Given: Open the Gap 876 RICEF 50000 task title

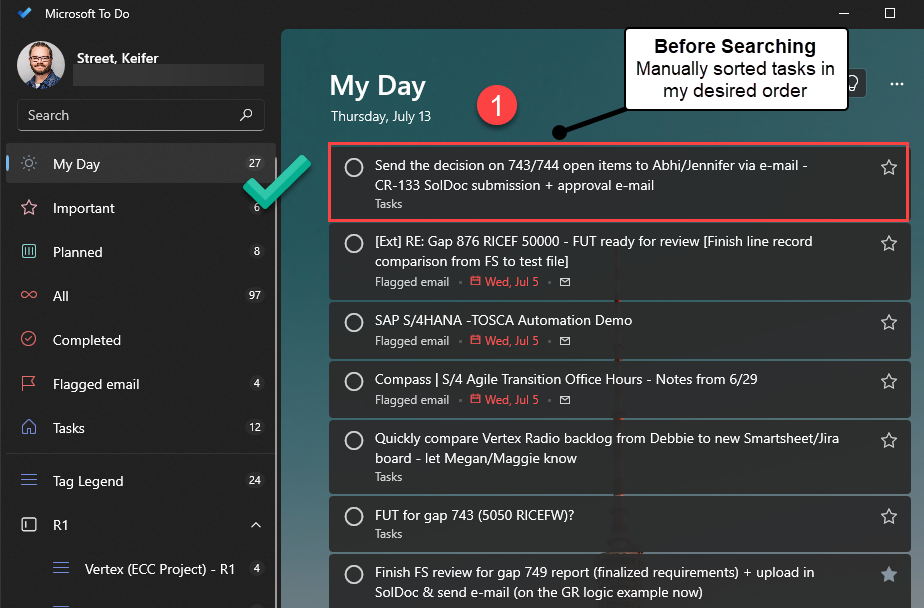Looking at the screenshot, I should pyautogui.click(x=593, y=251).
